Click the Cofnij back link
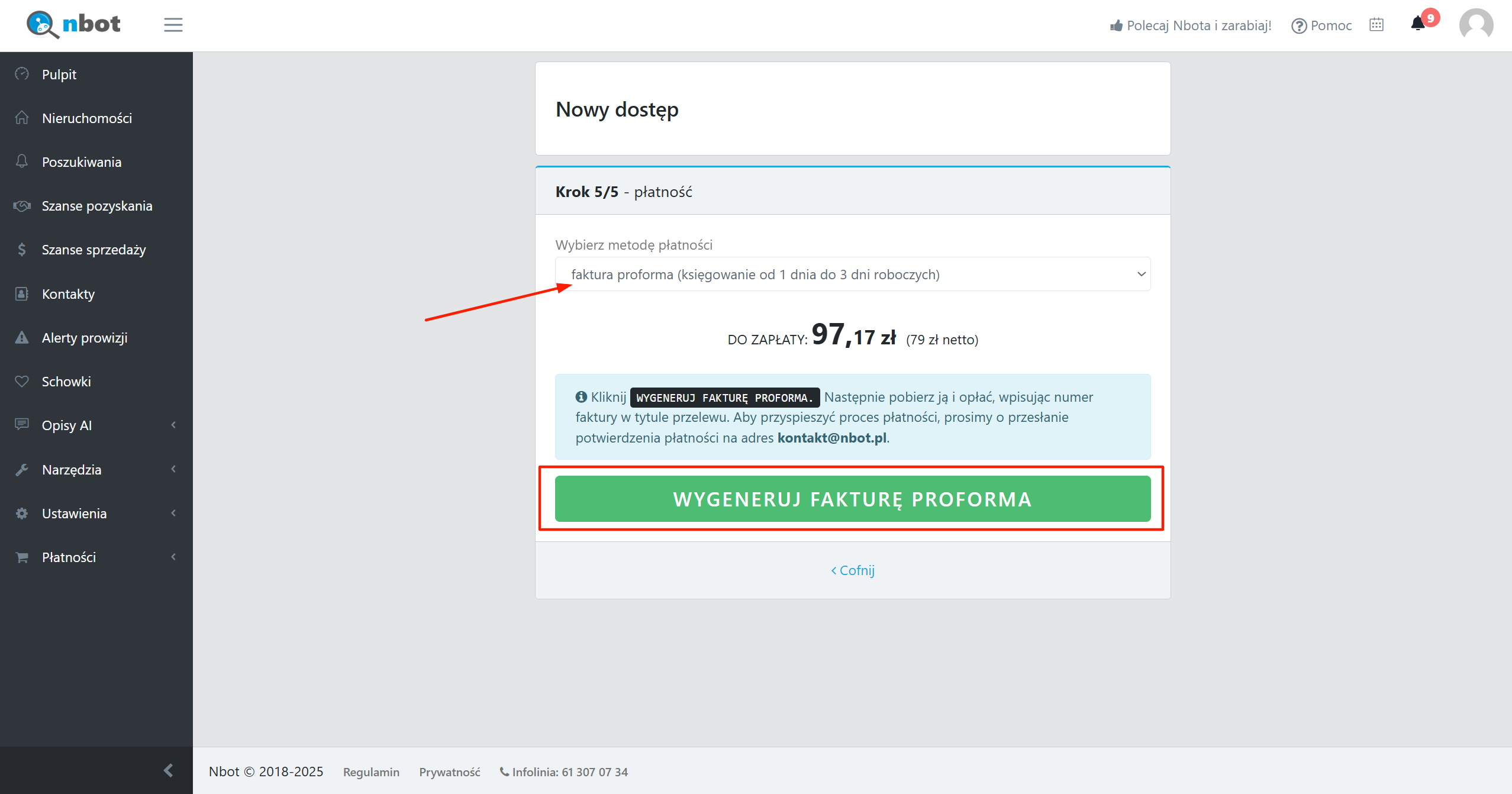The height and width of the screenshot is (794, 1512). 853,570
